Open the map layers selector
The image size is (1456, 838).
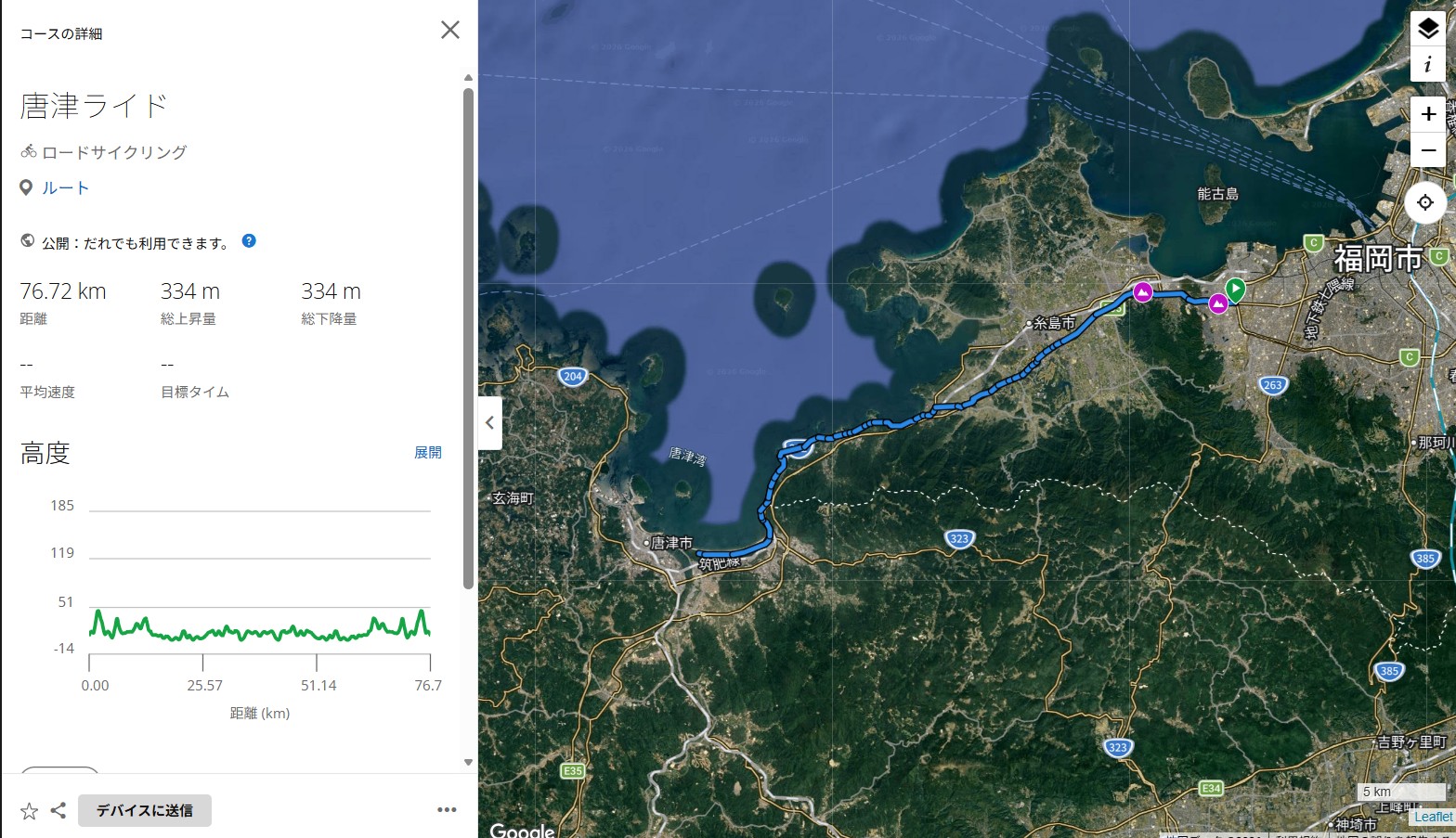coord(1427,30)
